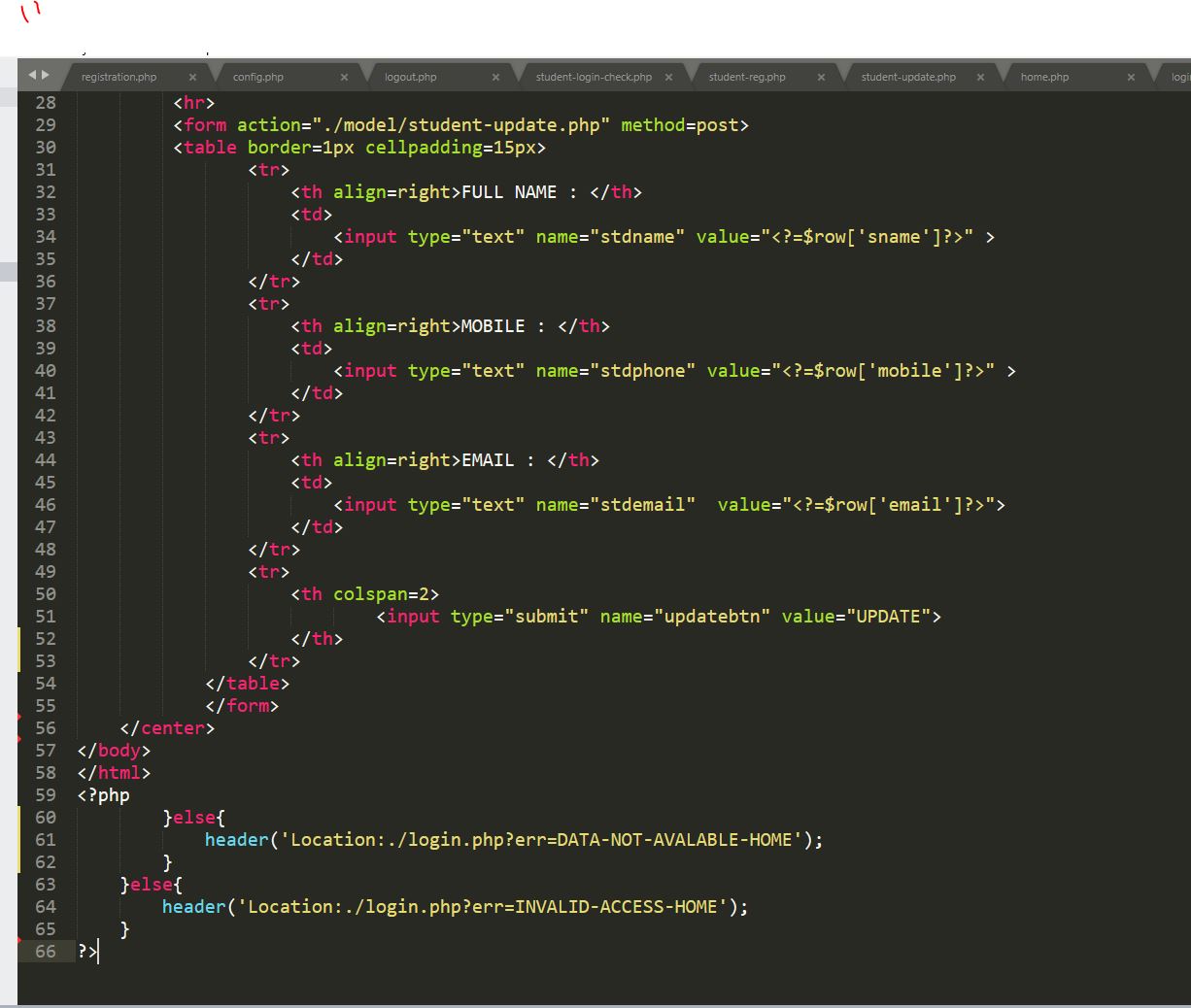Click line number 51 in the gutter
Image resolution: width=1191 pixels, height=1008 pixels.
(x=46, y=616)
